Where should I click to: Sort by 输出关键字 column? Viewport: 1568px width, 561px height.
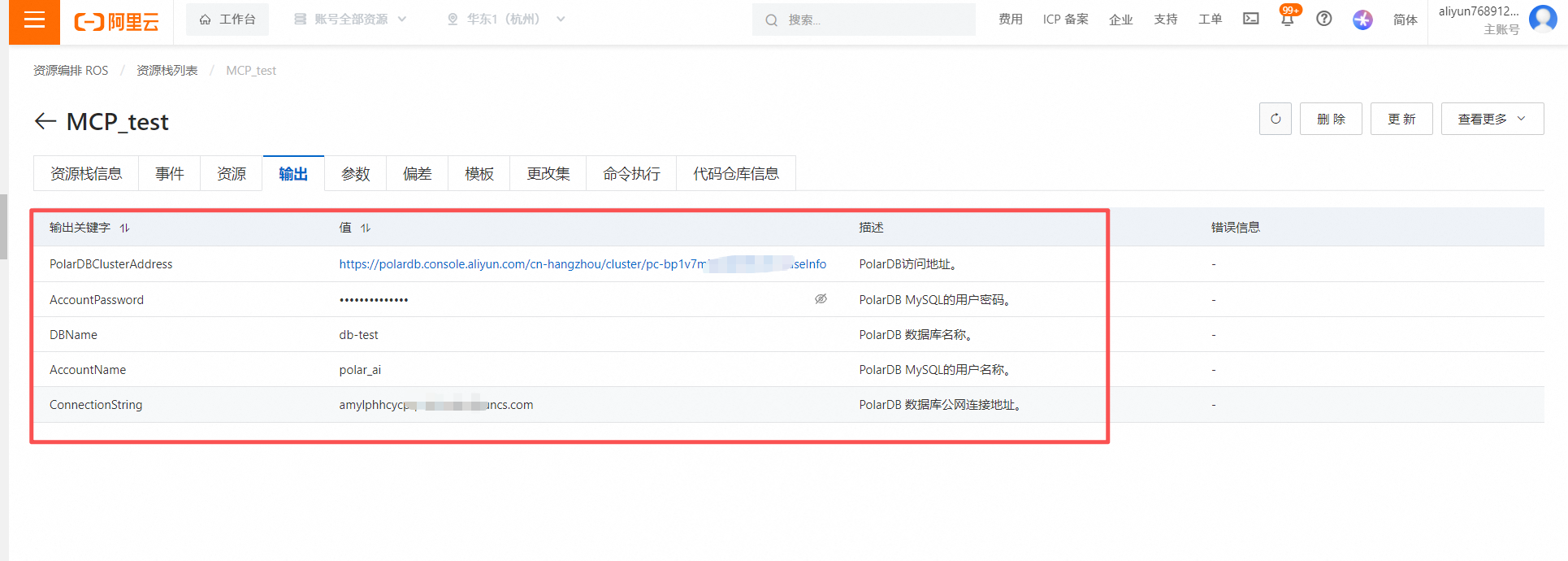[x=124, y=228]
